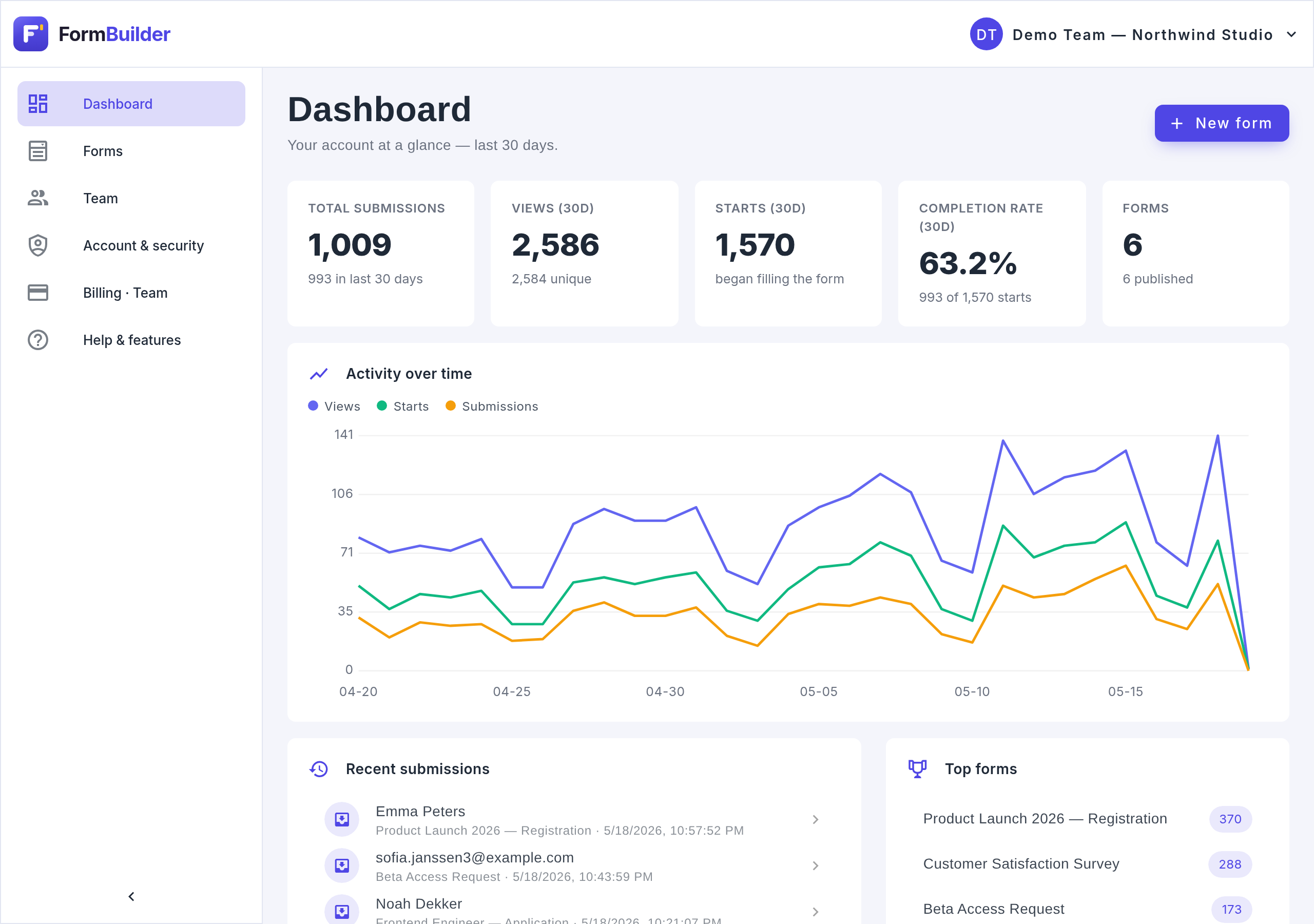The height and width of the screenshot is (924, 1314).
Task: Open sofia.janssen3 submission via chevron
Action: pos(816,865)
